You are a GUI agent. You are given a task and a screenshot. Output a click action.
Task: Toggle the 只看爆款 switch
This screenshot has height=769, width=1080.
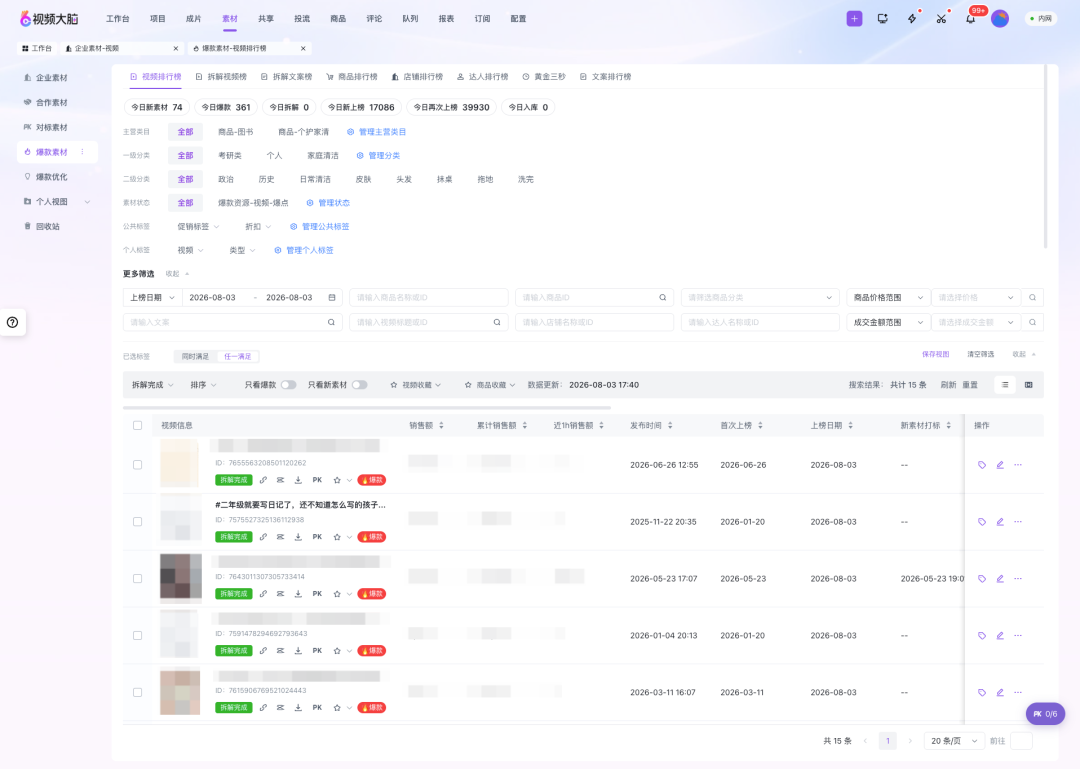pos(289,384)
